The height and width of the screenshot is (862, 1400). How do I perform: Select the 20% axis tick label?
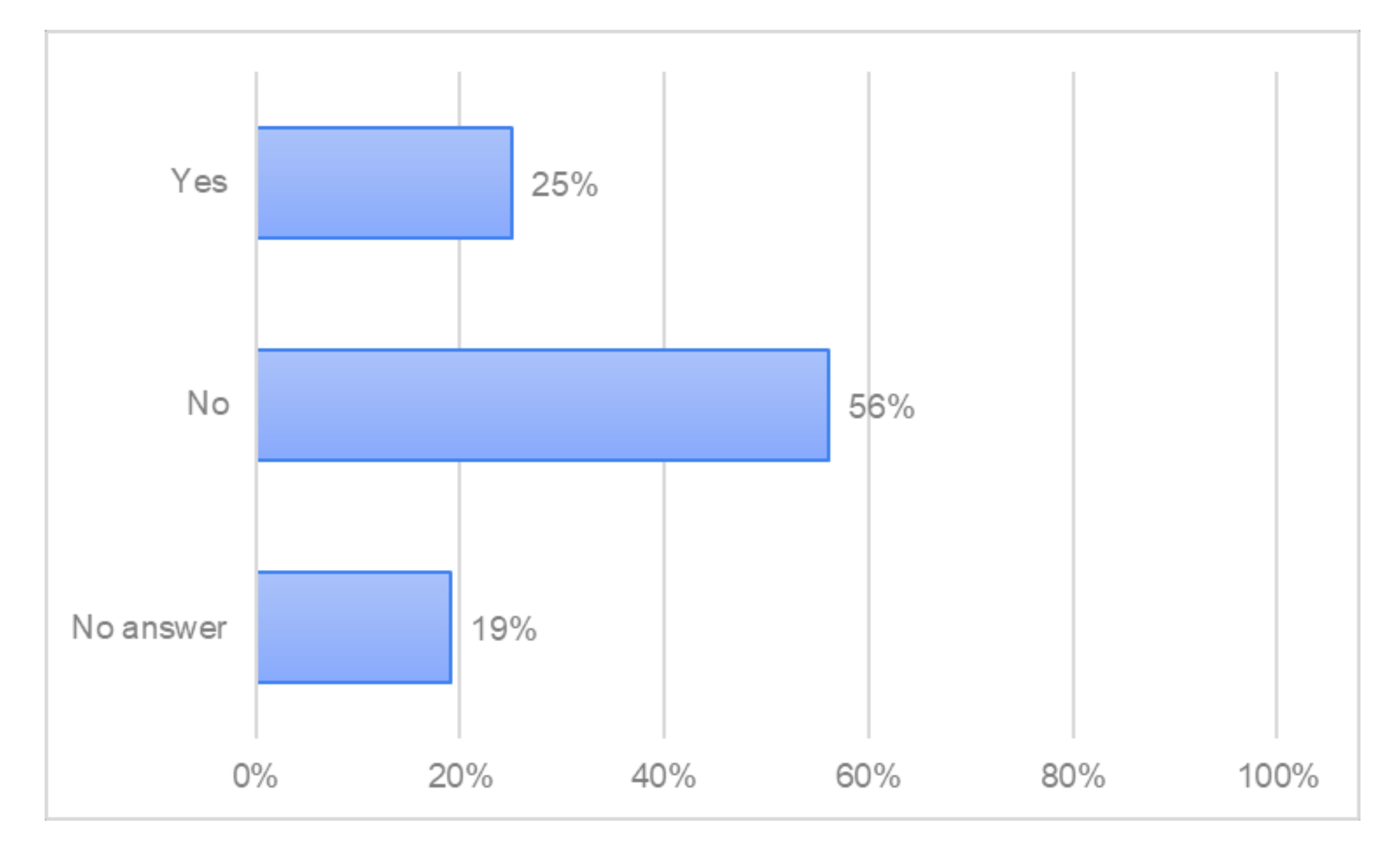[460, 776]
